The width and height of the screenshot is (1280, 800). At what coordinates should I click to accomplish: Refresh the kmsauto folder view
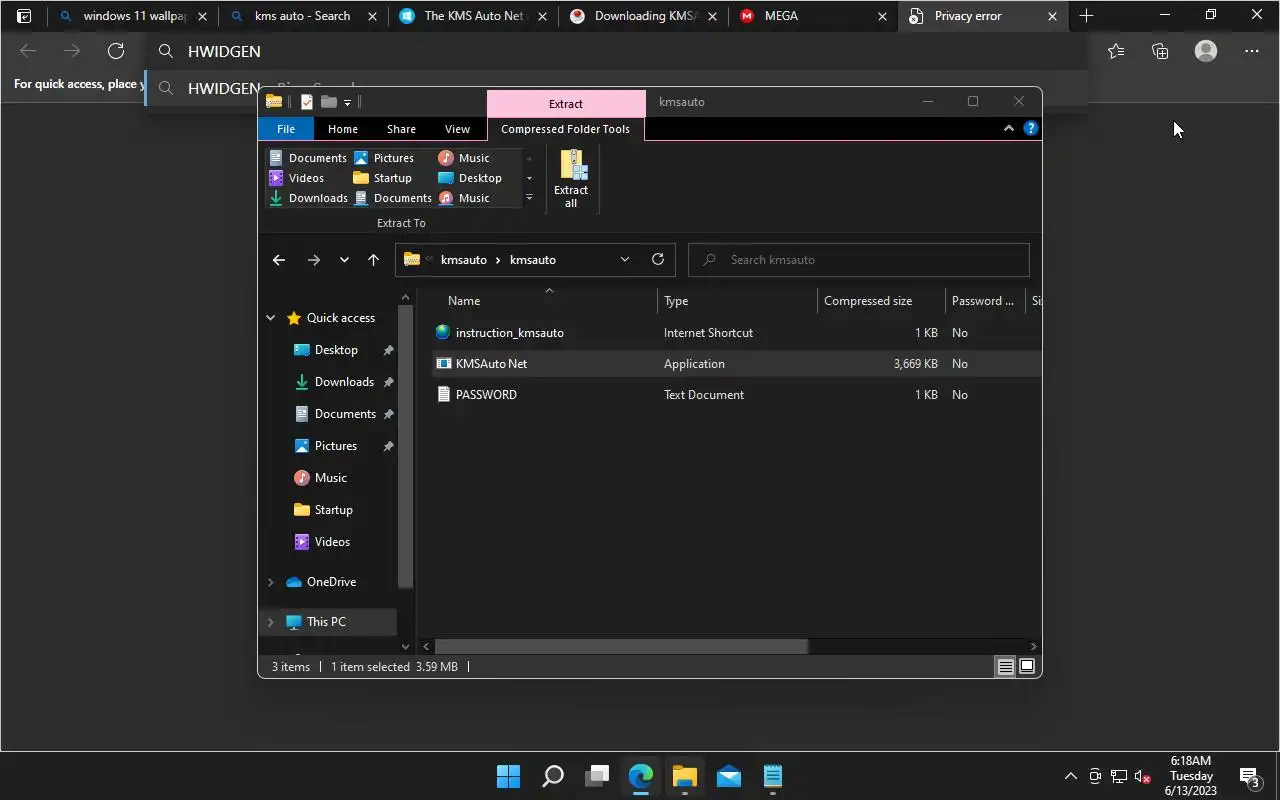coord(658,260)
